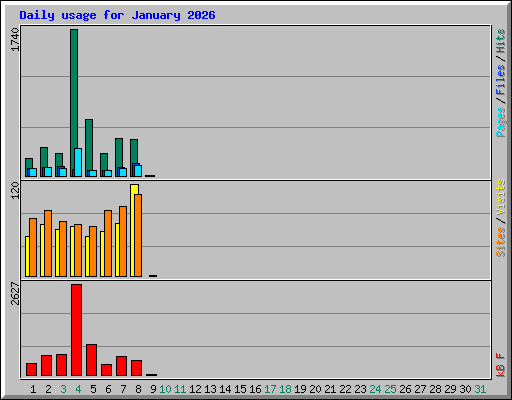Image resolution: width=512 pixels, height=400 pixels.
Task: Click the cyan "Pages" legend label
Action: (x=501, y=122)
